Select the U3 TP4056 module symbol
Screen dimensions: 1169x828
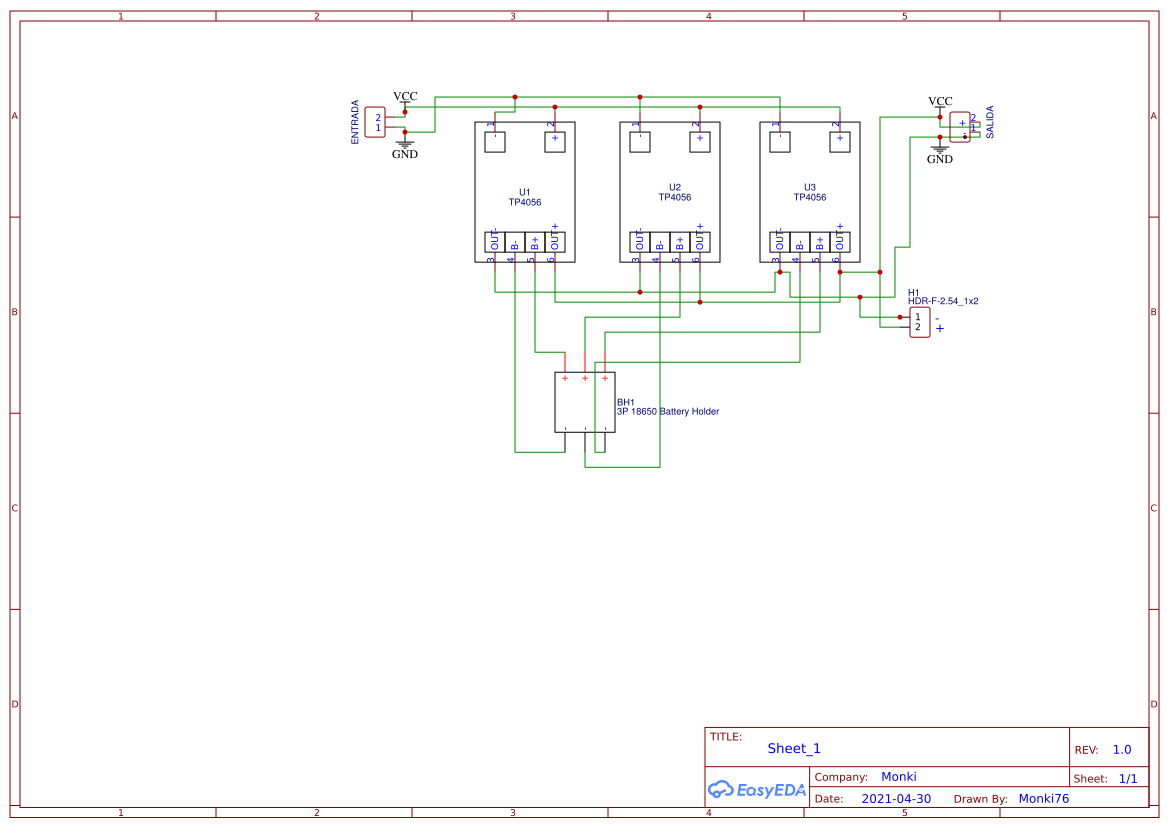808,190
